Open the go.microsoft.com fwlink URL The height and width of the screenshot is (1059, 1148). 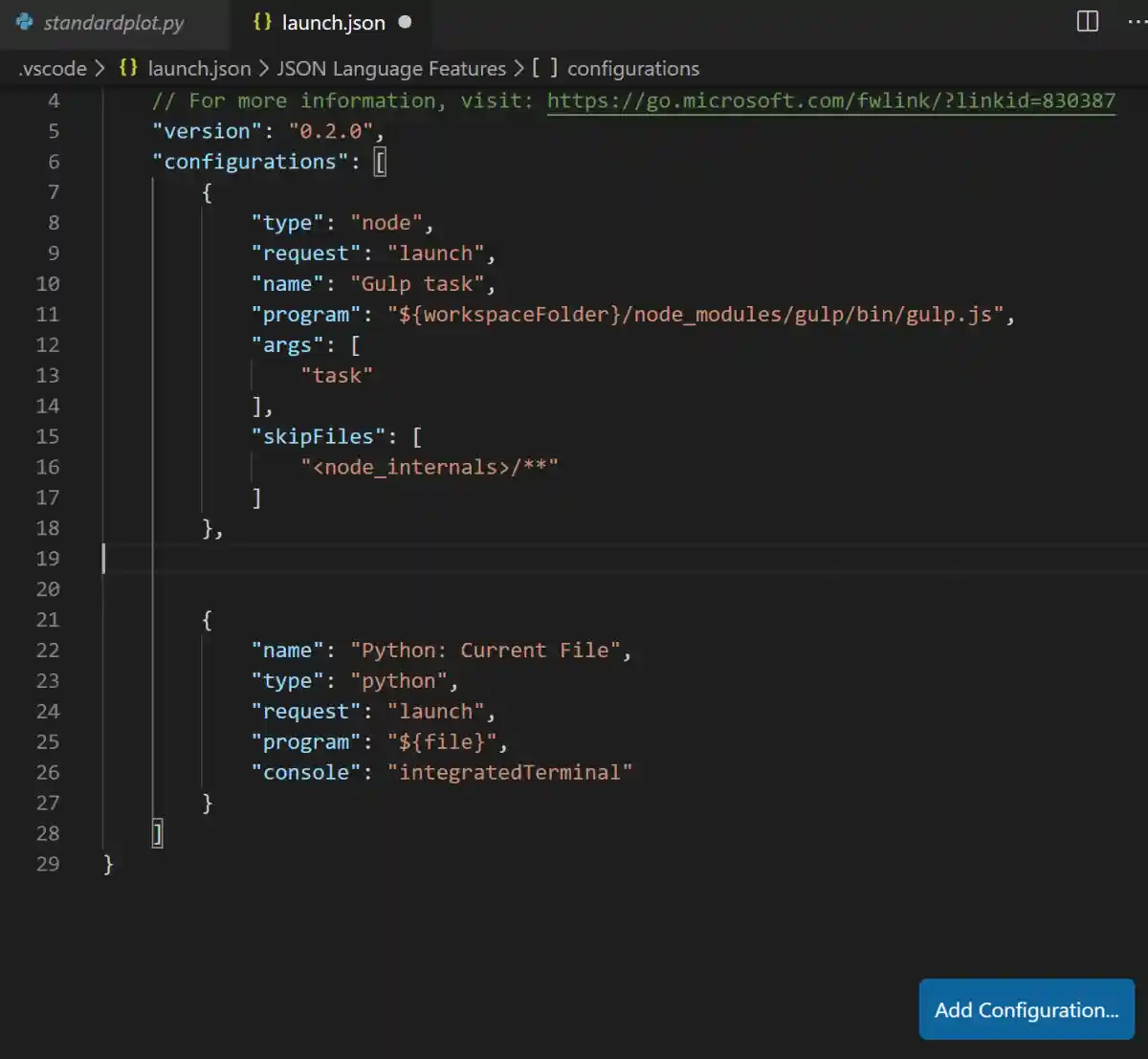pyautogui.click(x=830, y=100)
